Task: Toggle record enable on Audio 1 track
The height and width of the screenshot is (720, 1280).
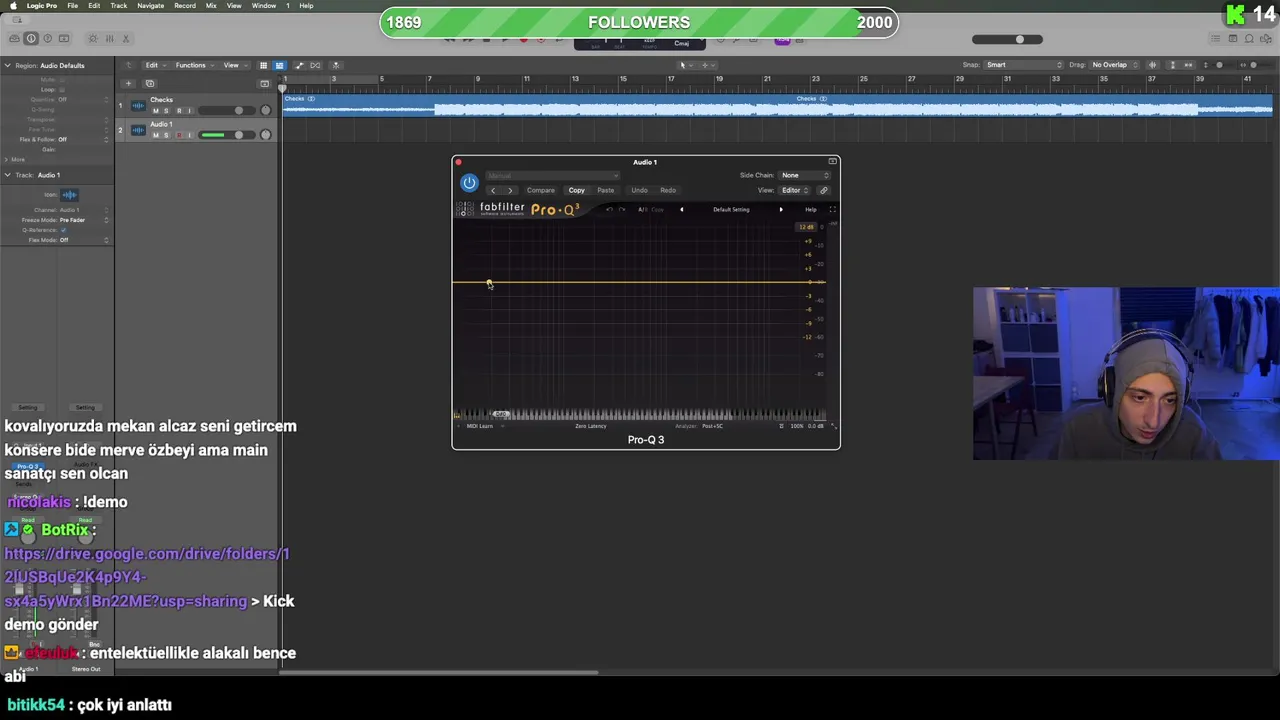Action: click(x=179, y=135)
